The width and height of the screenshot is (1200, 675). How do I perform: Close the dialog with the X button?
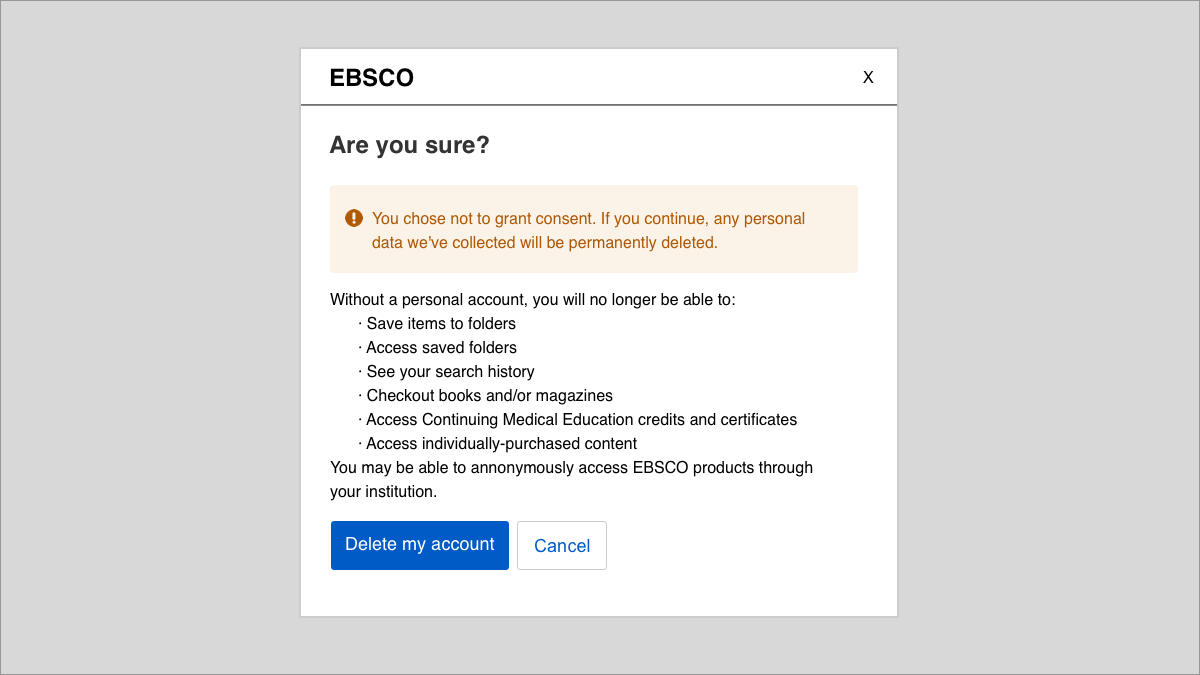[868, 77]
